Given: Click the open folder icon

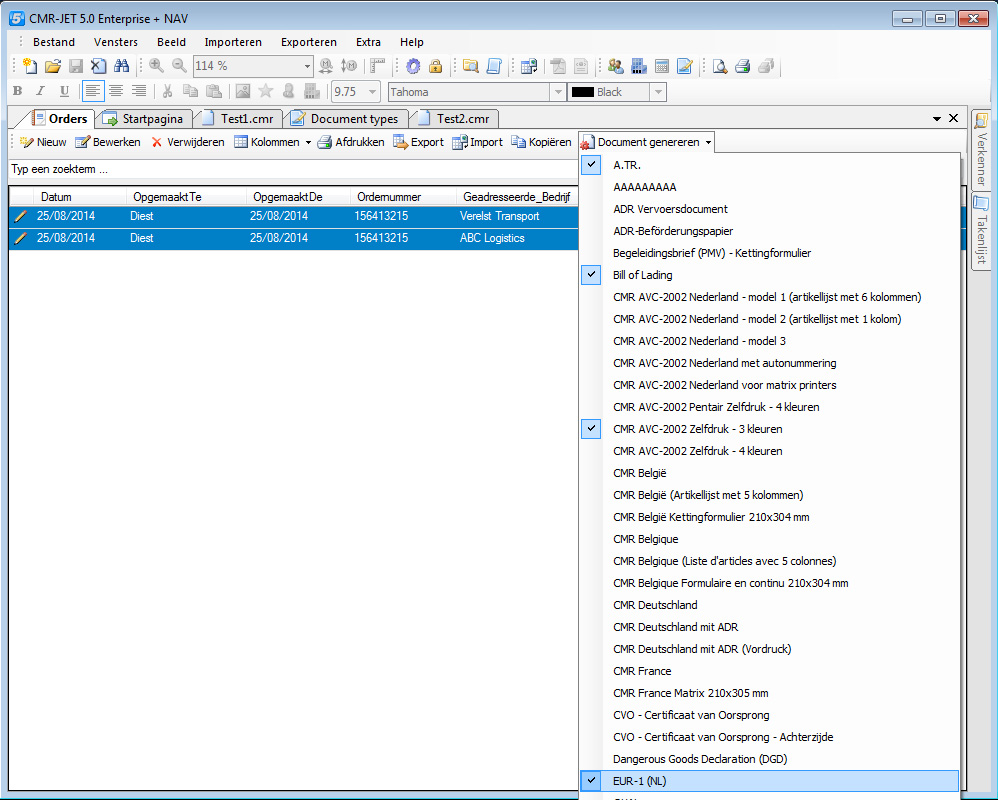Looking at the screenshot, I should point(53,67).
